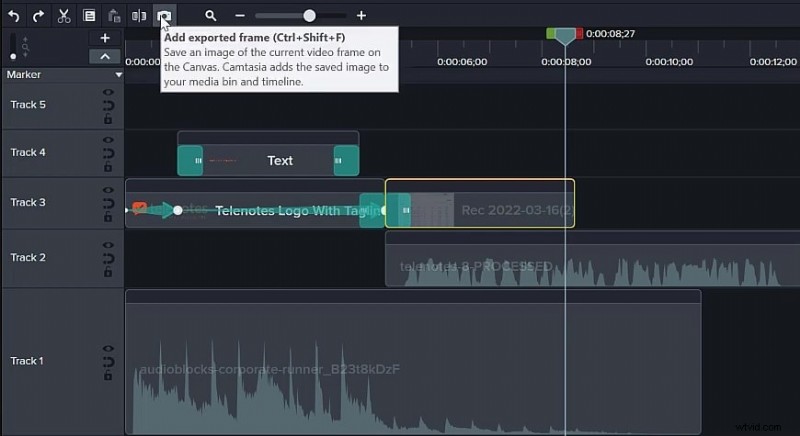Lock Track 5
The height and width of the screenshot is (436, 800).
click(x=108, y=119)
